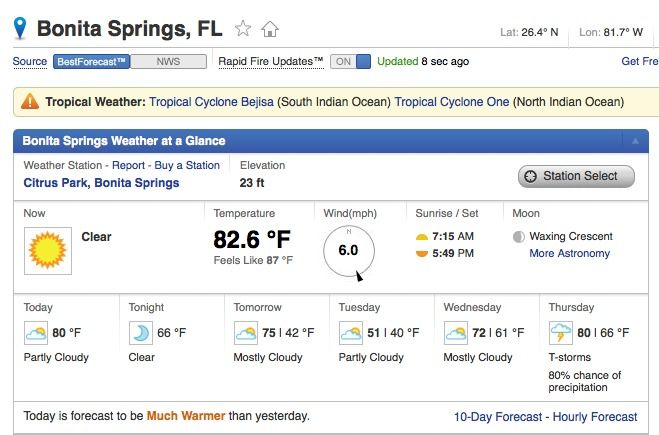Click the Buy a Station link
The width and height of the screenshot is (659, 435).
(187, 165)
